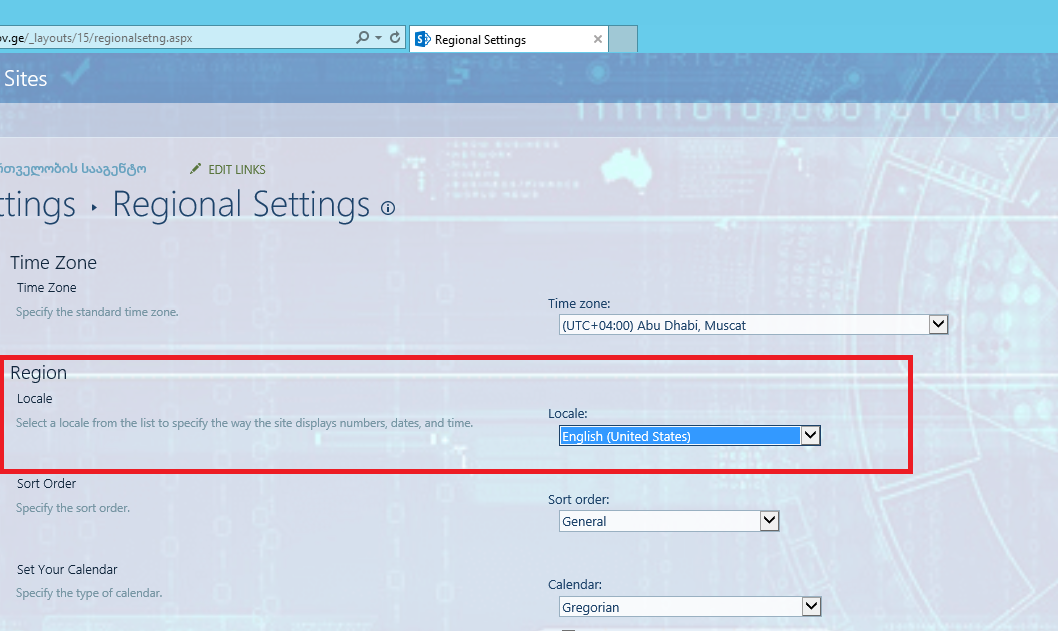This screenshot has width=1058, height=631.
Task: Click the 'Regional Settings' page title text
Action: click(x=241, y=204)
